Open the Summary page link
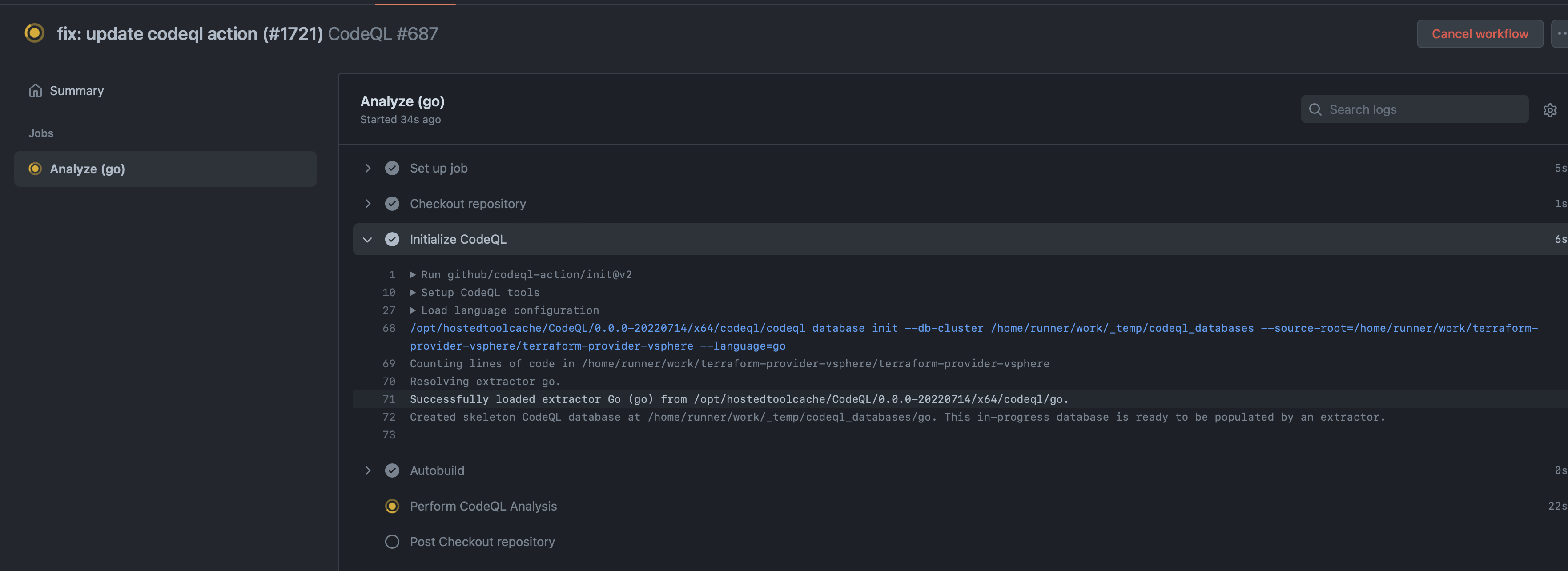 76,90
